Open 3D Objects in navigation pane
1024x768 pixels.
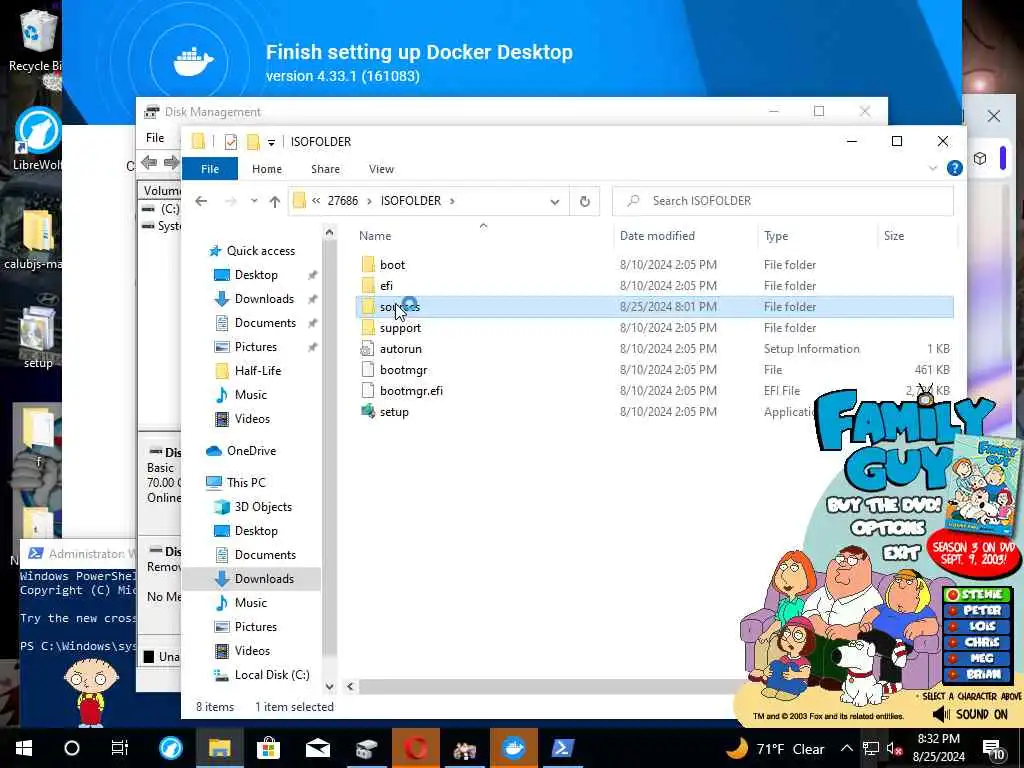click(263, 507)
